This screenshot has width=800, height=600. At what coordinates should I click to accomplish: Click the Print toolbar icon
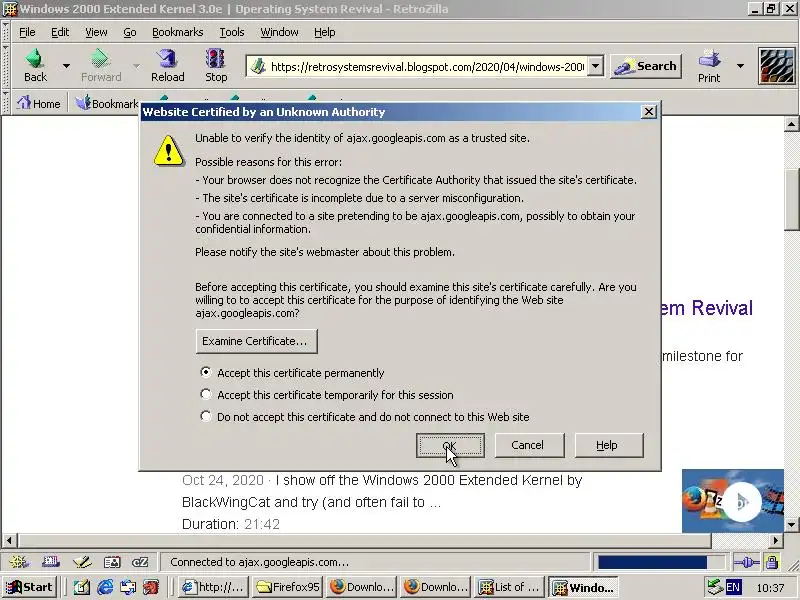pyautogui.click(x=709, y=59)
